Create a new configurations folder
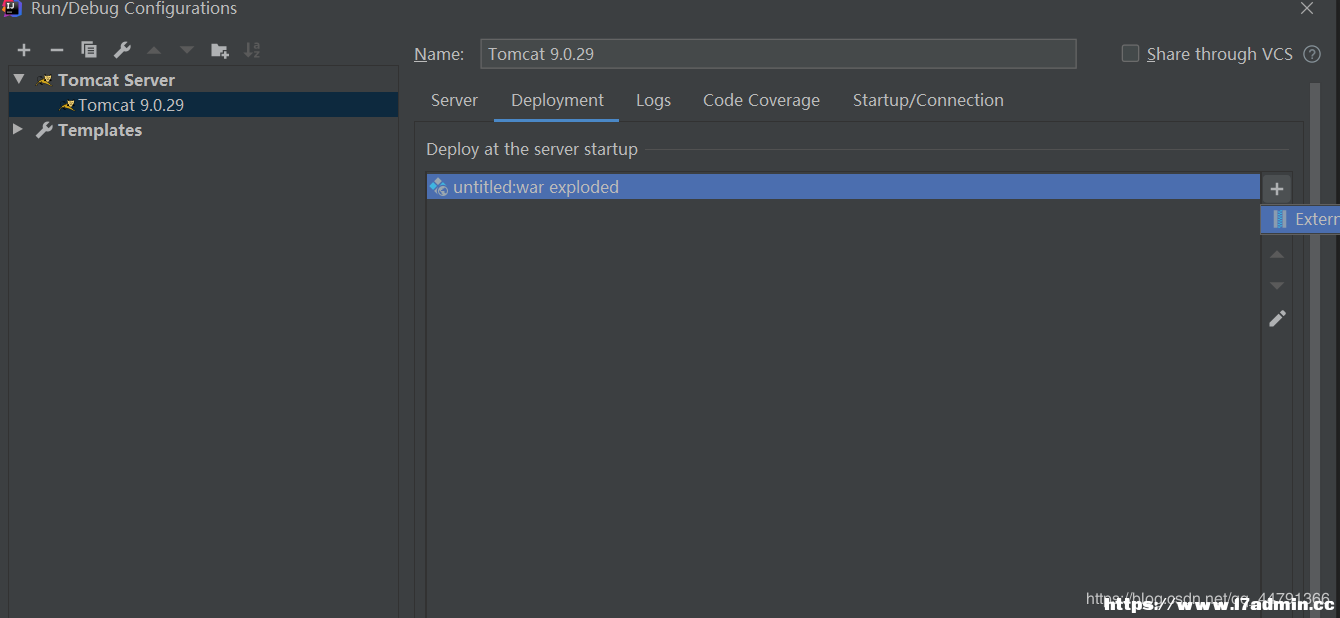 pyautogui.click(x=220, y=50)
